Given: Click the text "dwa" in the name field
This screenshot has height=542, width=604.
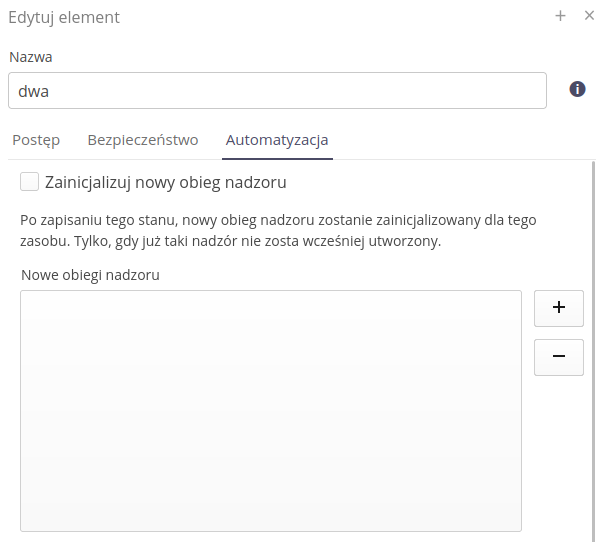Looking at the screenshot, I should pos(34,91).
